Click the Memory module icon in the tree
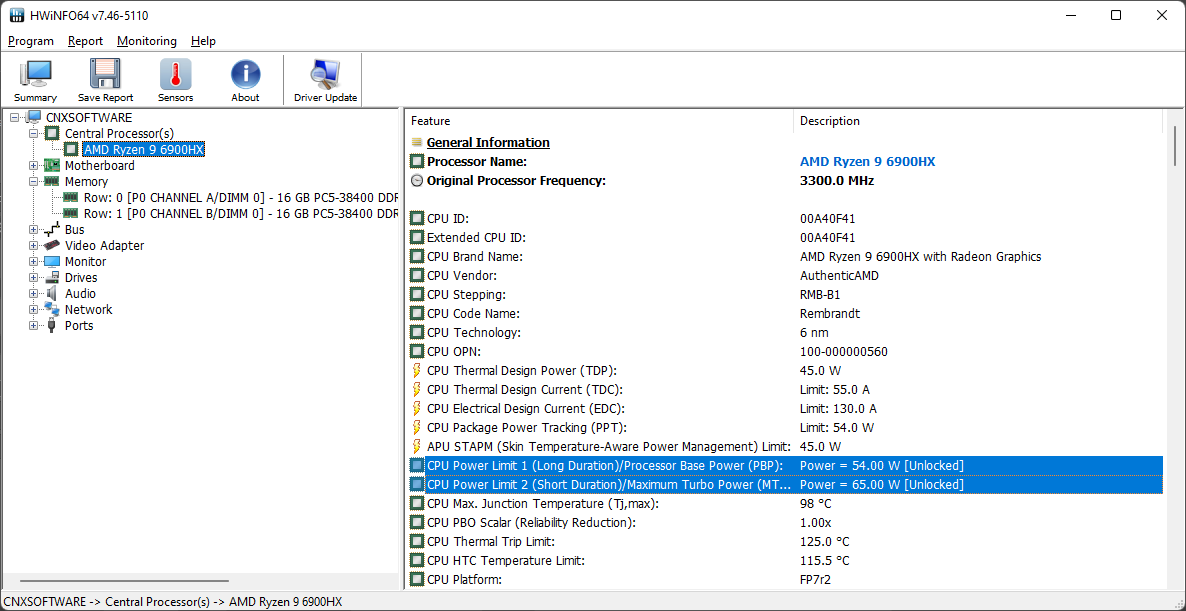The width and height of the screenshot is (1186, 611). point(52,181)
